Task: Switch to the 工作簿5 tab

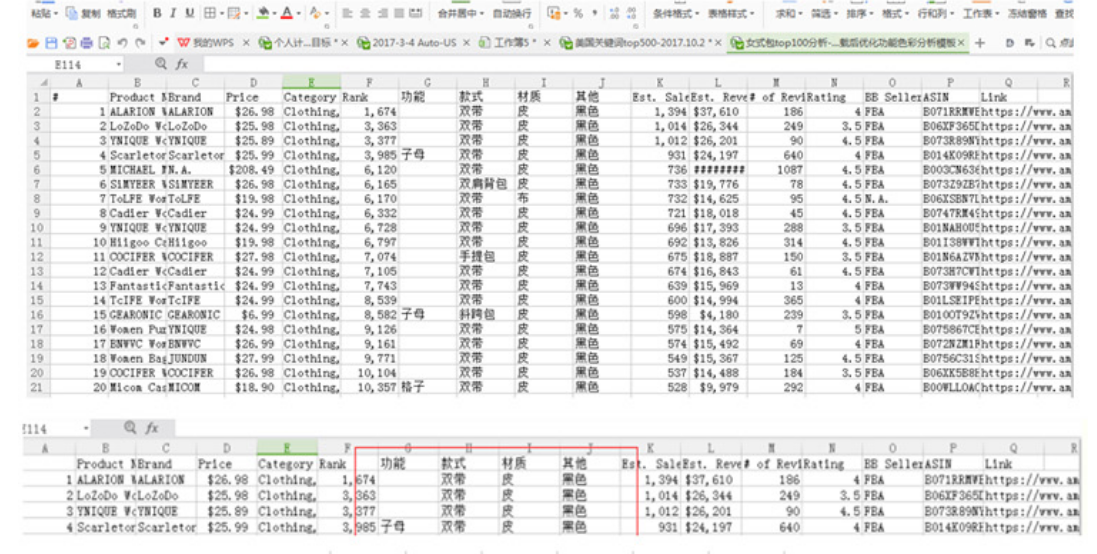Action: click(x=514, y=43)
